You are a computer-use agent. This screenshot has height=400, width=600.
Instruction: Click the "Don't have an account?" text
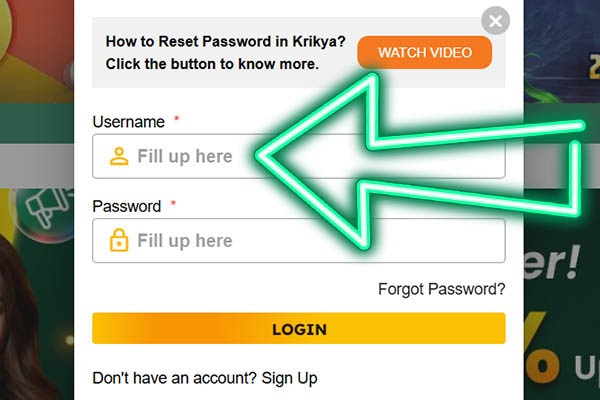175,378
